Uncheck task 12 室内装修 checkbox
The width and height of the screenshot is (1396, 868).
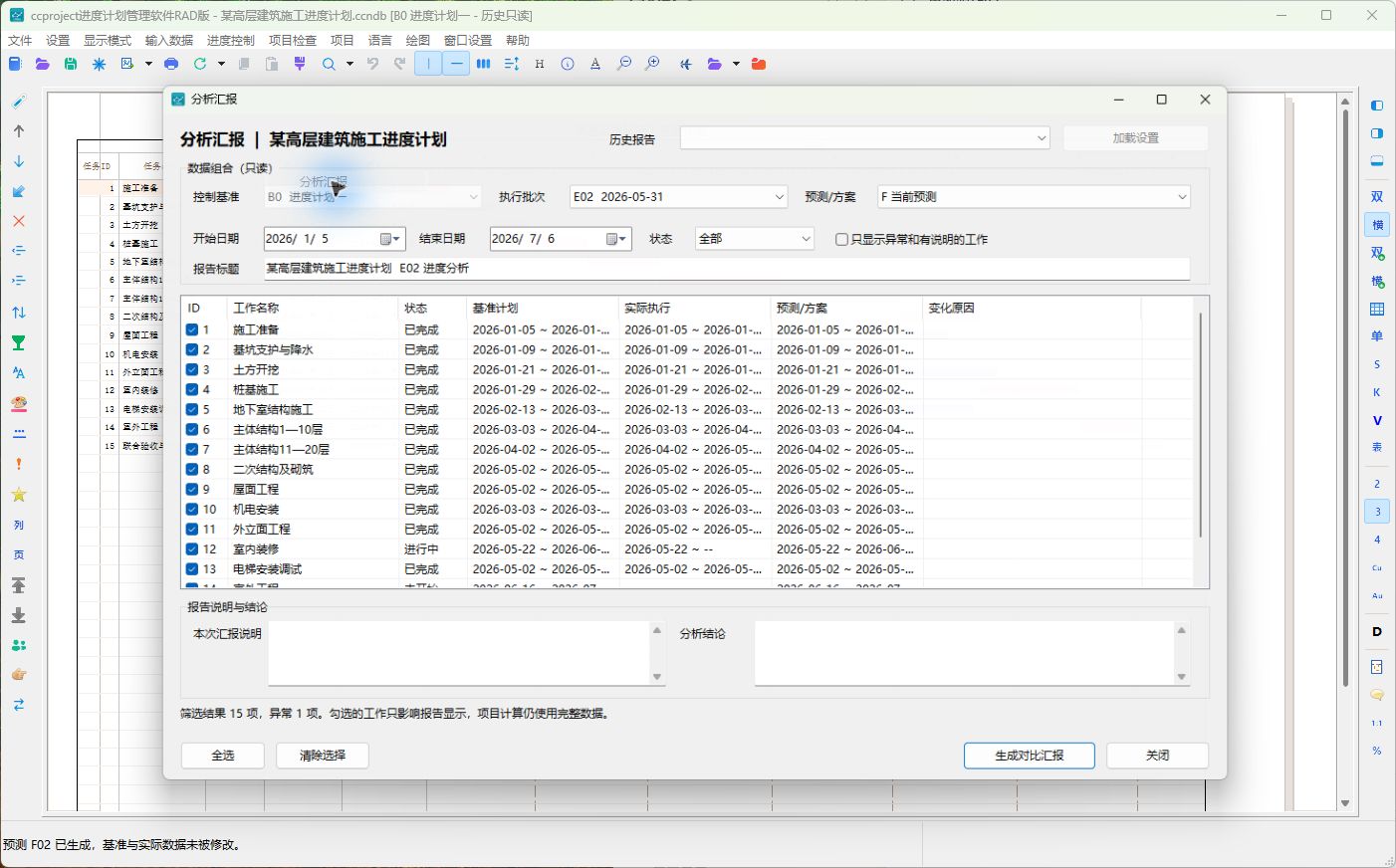(192, 548)
